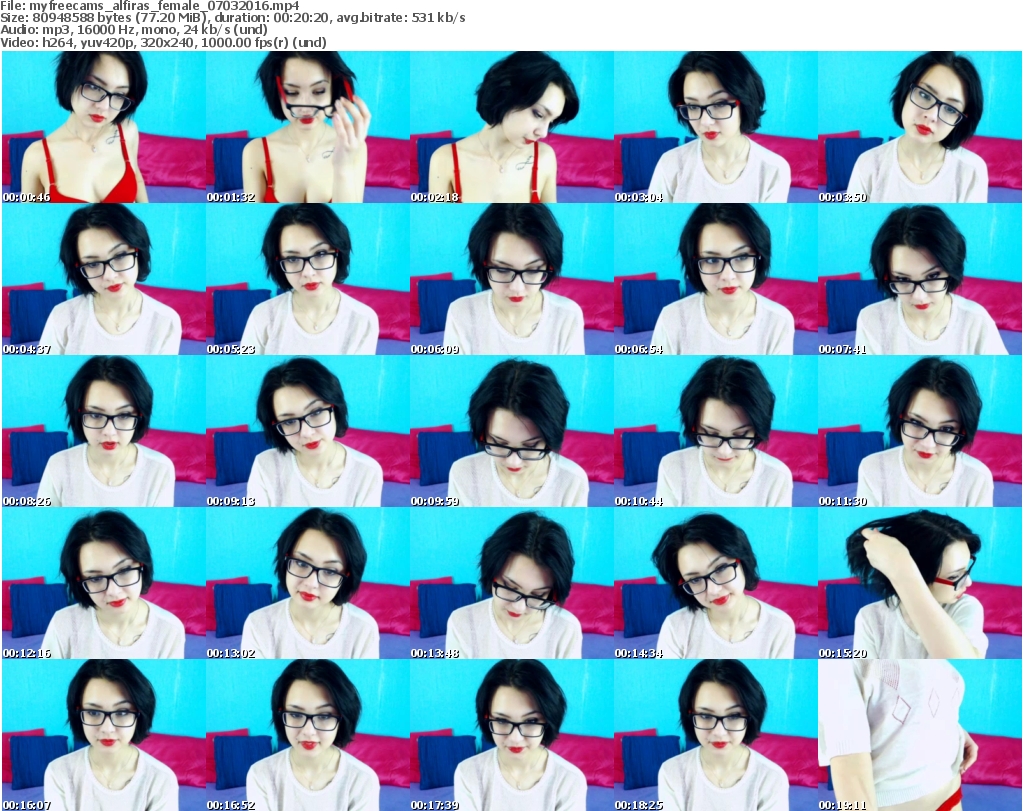Click the thumbnail at 00:15:20
Viewport: 1024px width, 811px height.
pos(920,583)
